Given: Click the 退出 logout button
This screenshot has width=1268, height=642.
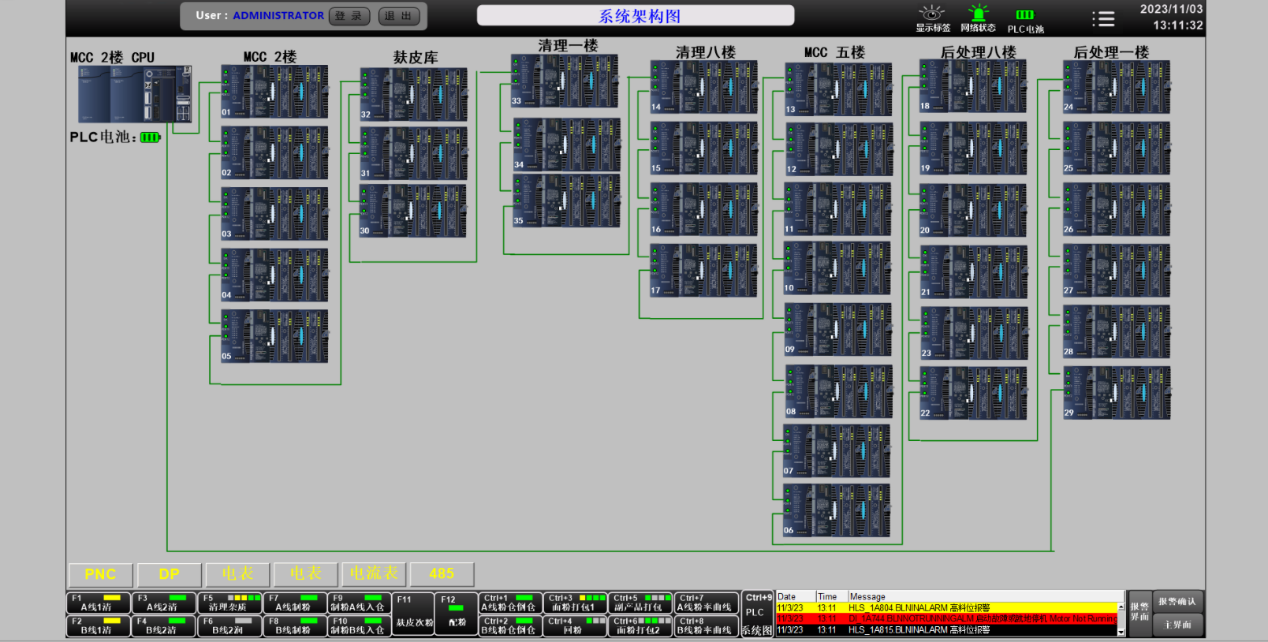Looking at the screenshot, I should (399, 16).
